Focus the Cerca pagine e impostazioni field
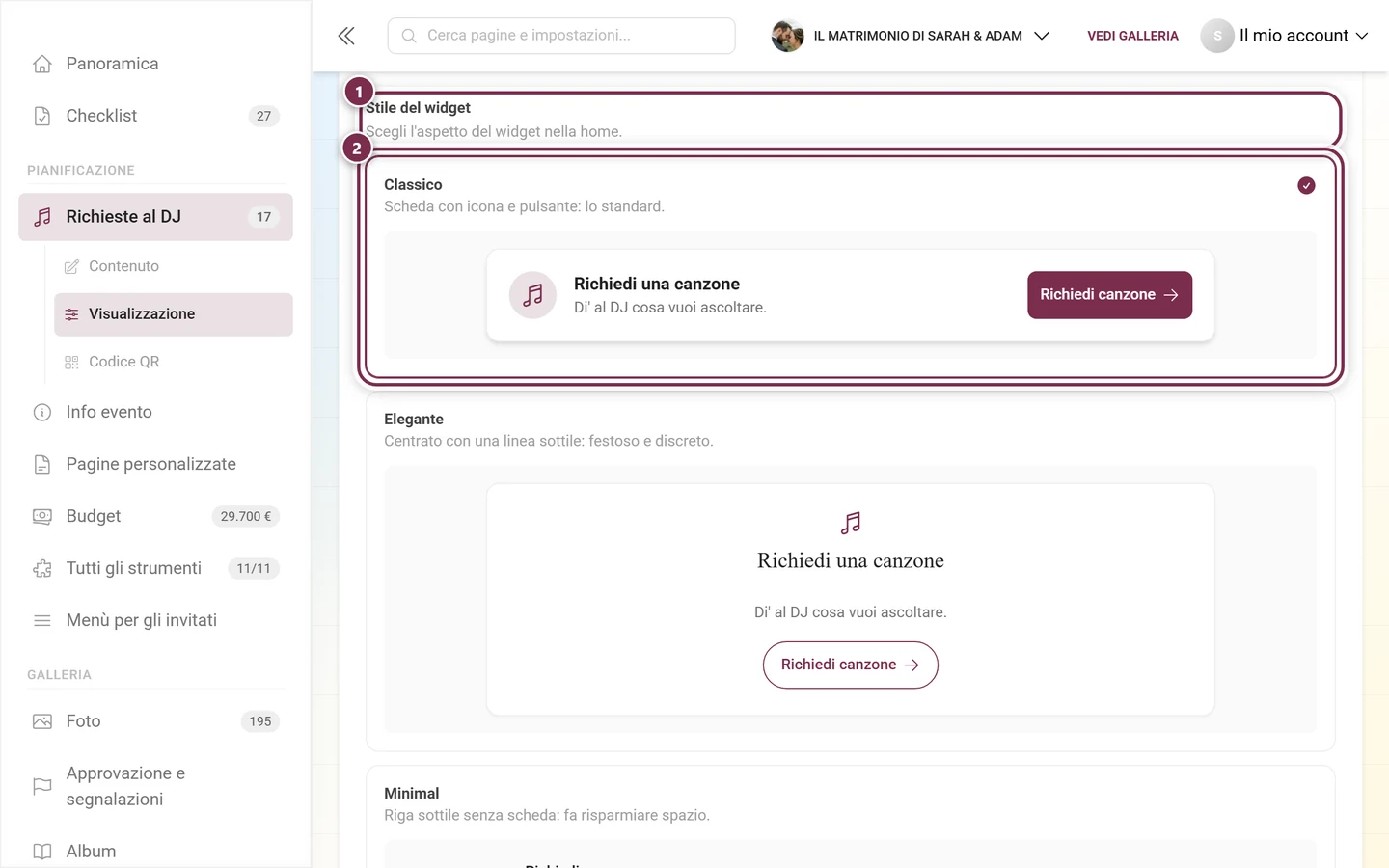 [561, 36]
